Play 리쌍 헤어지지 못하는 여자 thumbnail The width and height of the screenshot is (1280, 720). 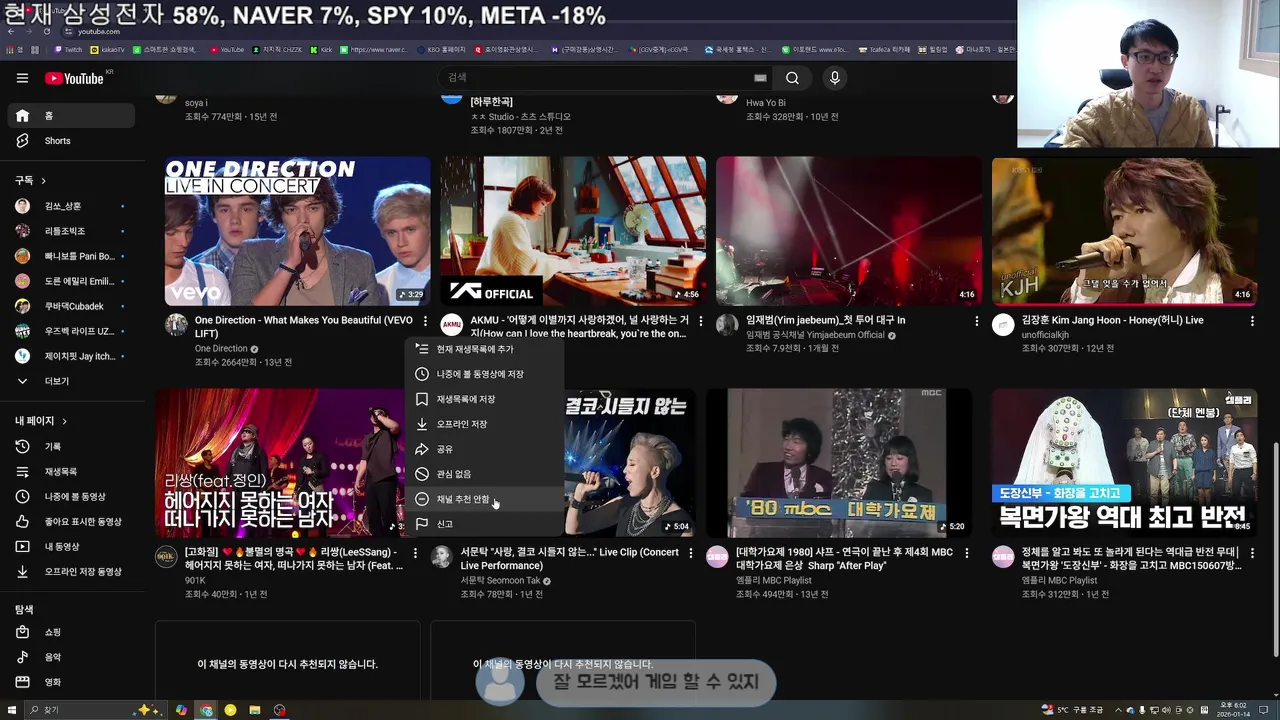(281, 463)
